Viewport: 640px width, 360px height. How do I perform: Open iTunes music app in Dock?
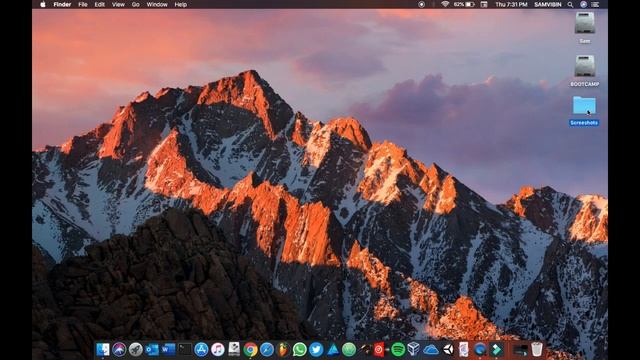point(218,349)
